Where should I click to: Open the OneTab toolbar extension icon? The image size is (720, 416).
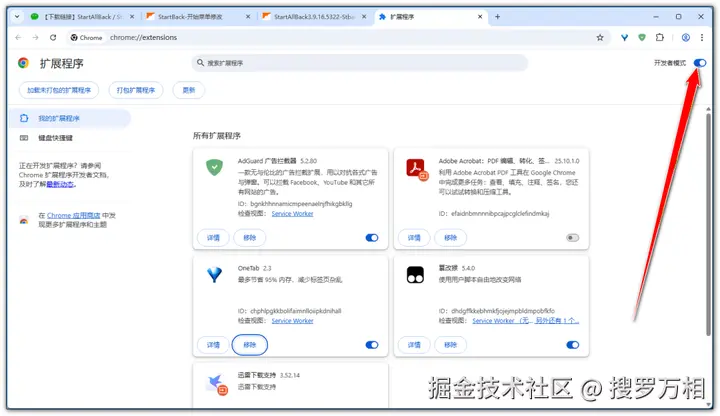point(624,38)
